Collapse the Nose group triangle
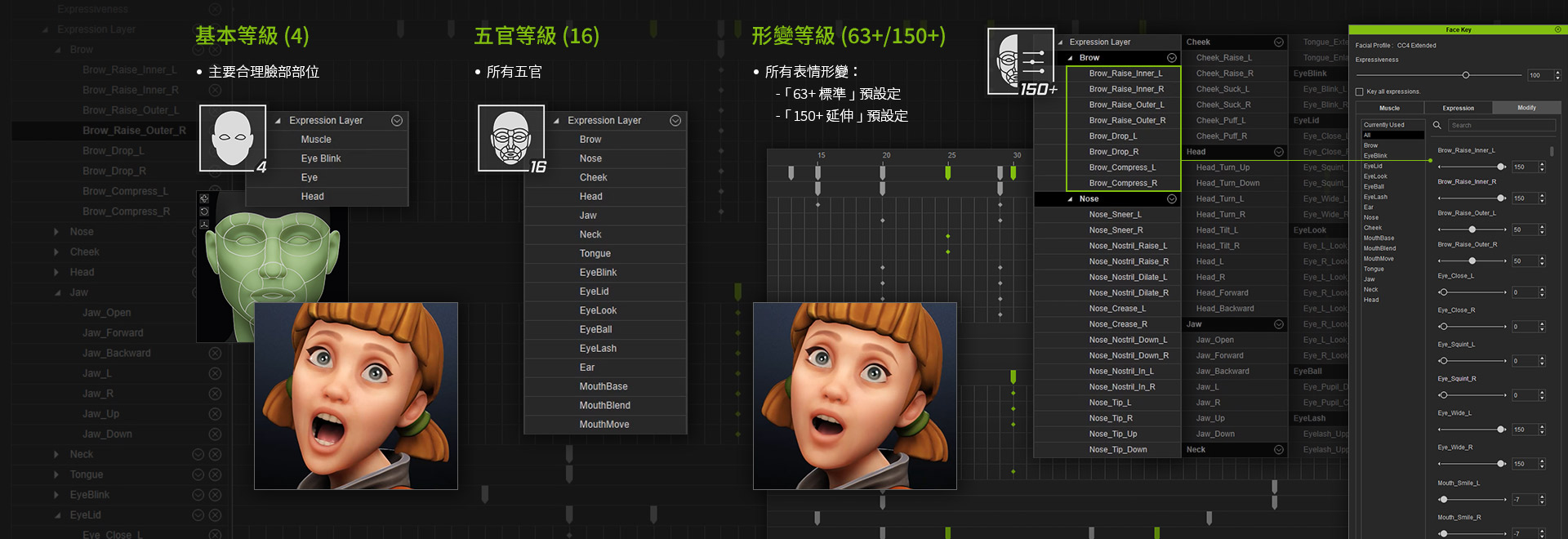The image size is (1568, 539). [1070, 199]
